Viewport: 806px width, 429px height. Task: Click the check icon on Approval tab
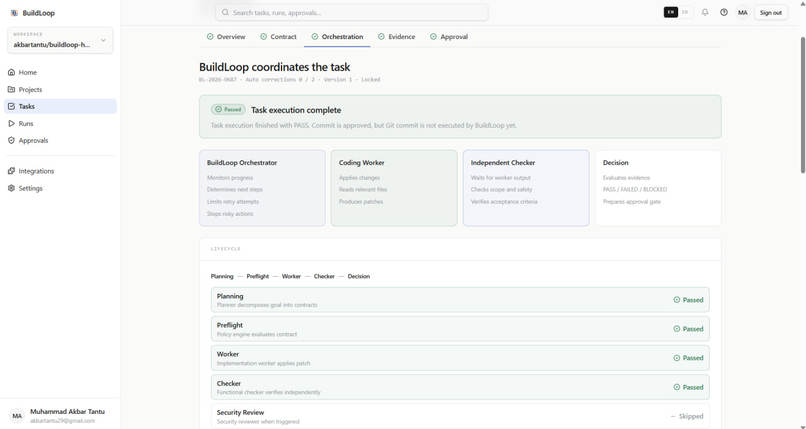pyautogui.click(x=433, y=36)
